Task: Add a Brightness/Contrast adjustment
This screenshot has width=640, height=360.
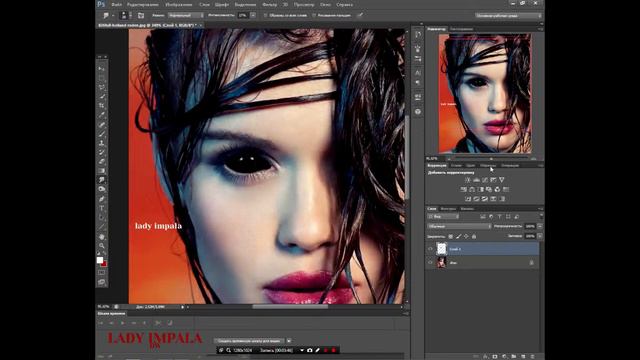Action: [468, 180]
